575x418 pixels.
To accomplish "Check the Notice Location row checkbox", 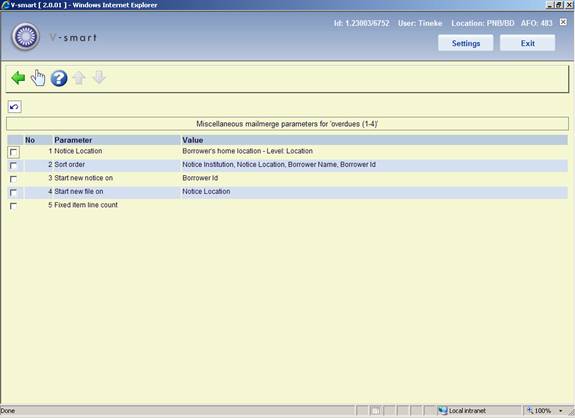I will 14,152.
